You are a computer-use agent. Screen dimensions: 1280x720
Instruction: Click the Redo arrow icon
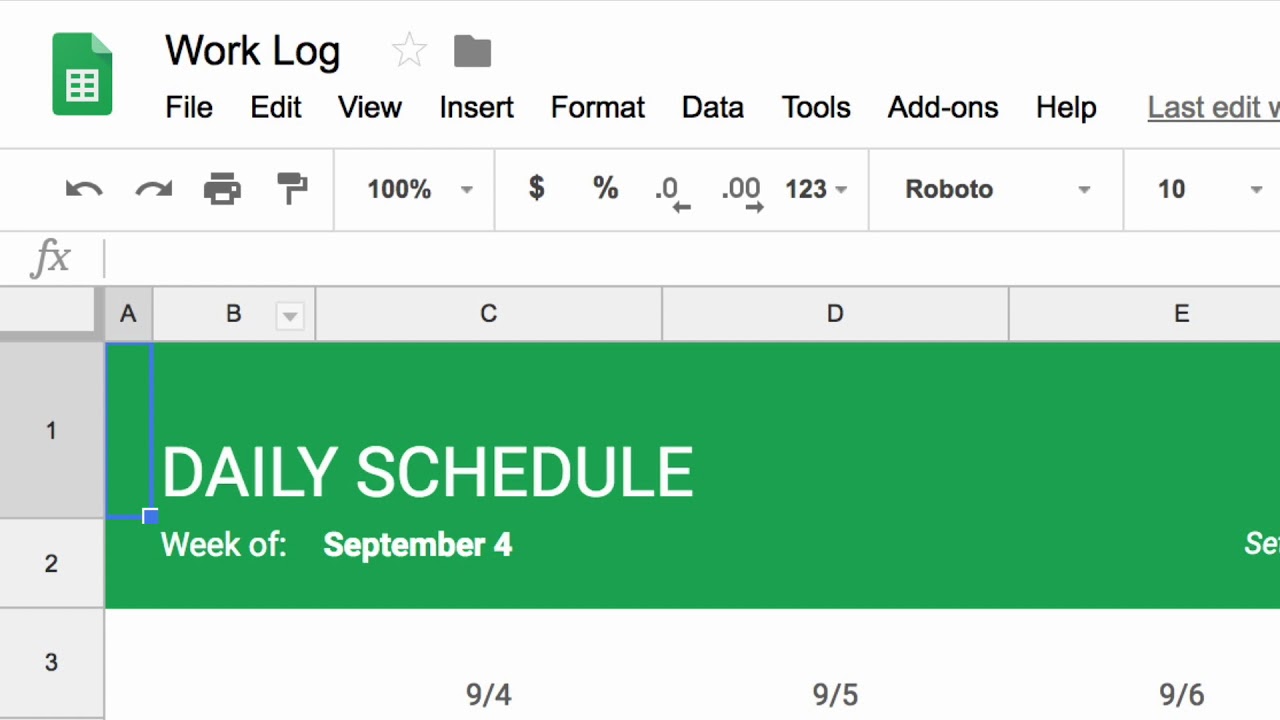(x=154, y=189)
